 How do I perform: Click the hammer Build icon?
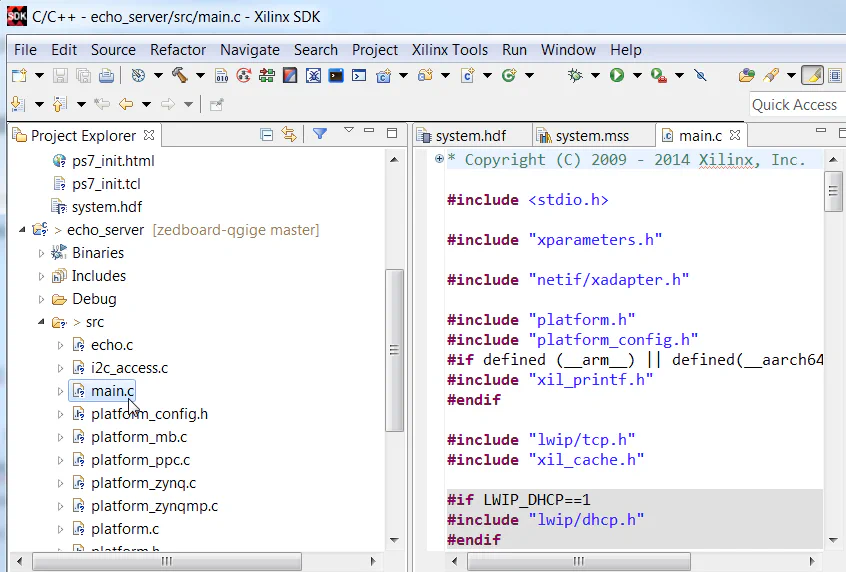click(x=180, y=75)
